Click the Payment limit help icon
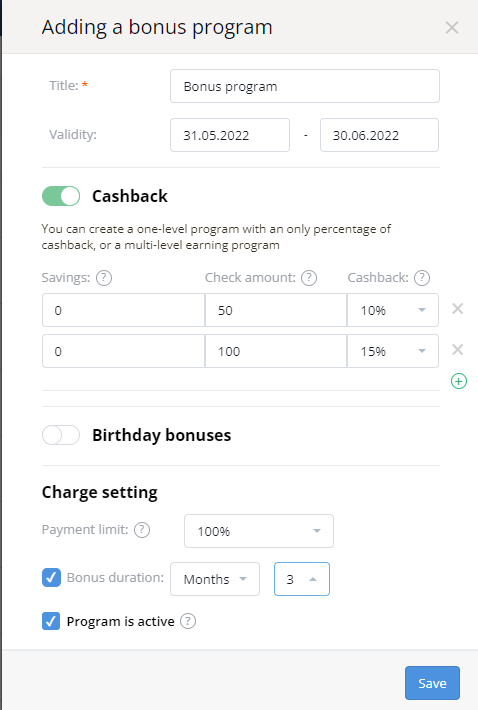478x710 pixels. (142, 529)
